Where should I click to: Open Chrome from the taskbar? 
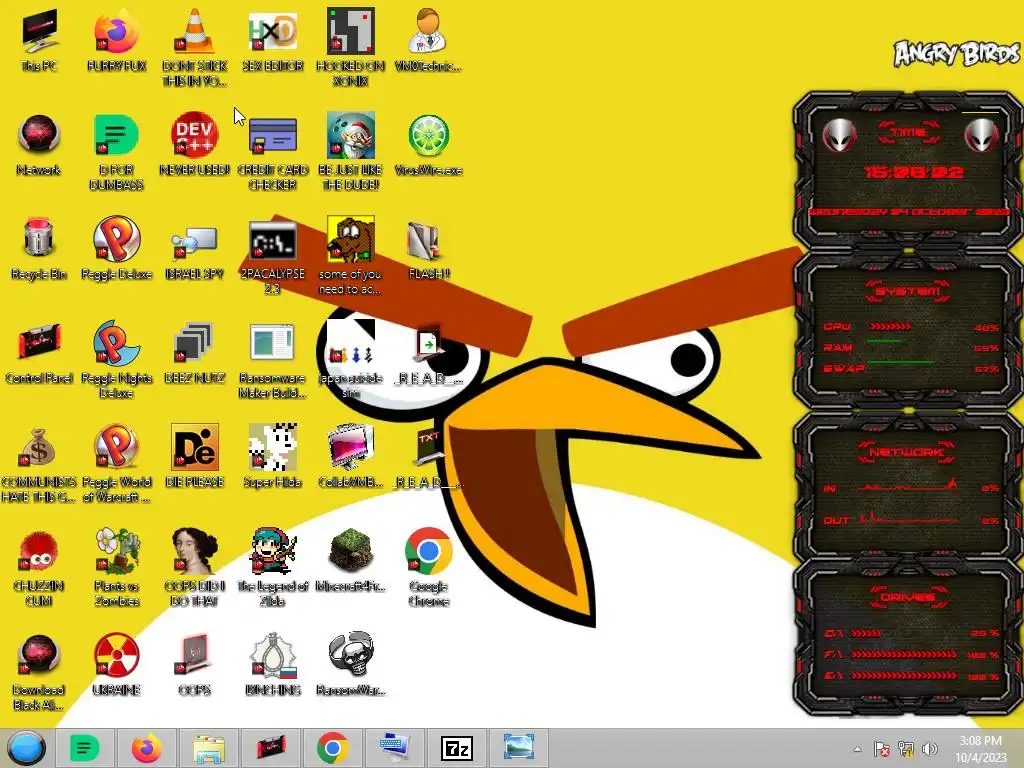tap(332, 748)
